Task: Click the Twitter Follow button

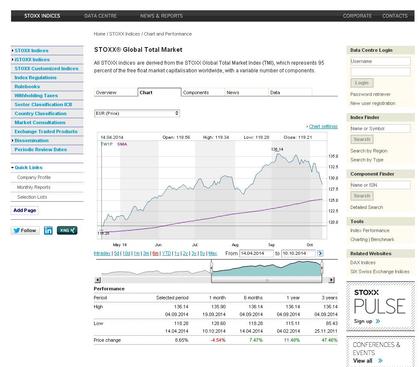Action: coord(25,230)
